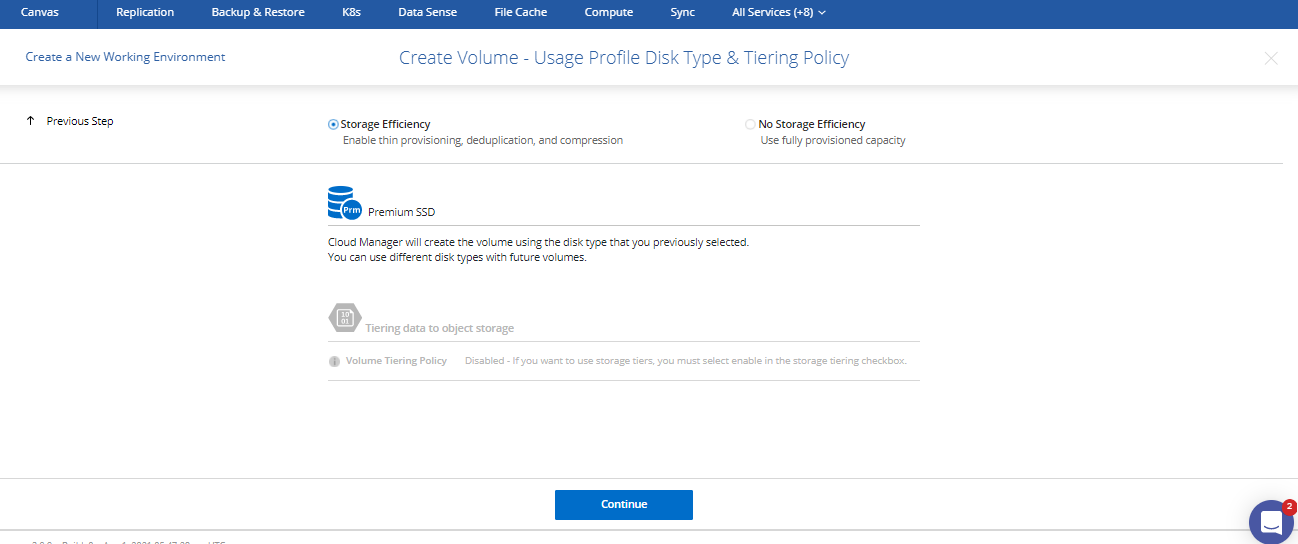1298x544 pixels.
Task: Open the Sync tab
Action: click(682, 13)
